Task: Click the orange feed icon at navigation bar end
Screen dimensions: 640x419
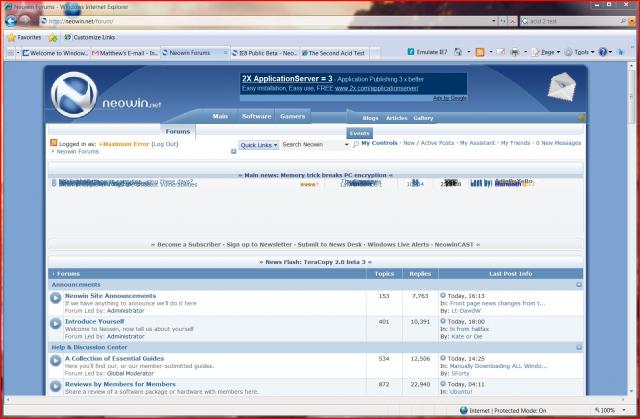Action: click(x=581, y=118)
